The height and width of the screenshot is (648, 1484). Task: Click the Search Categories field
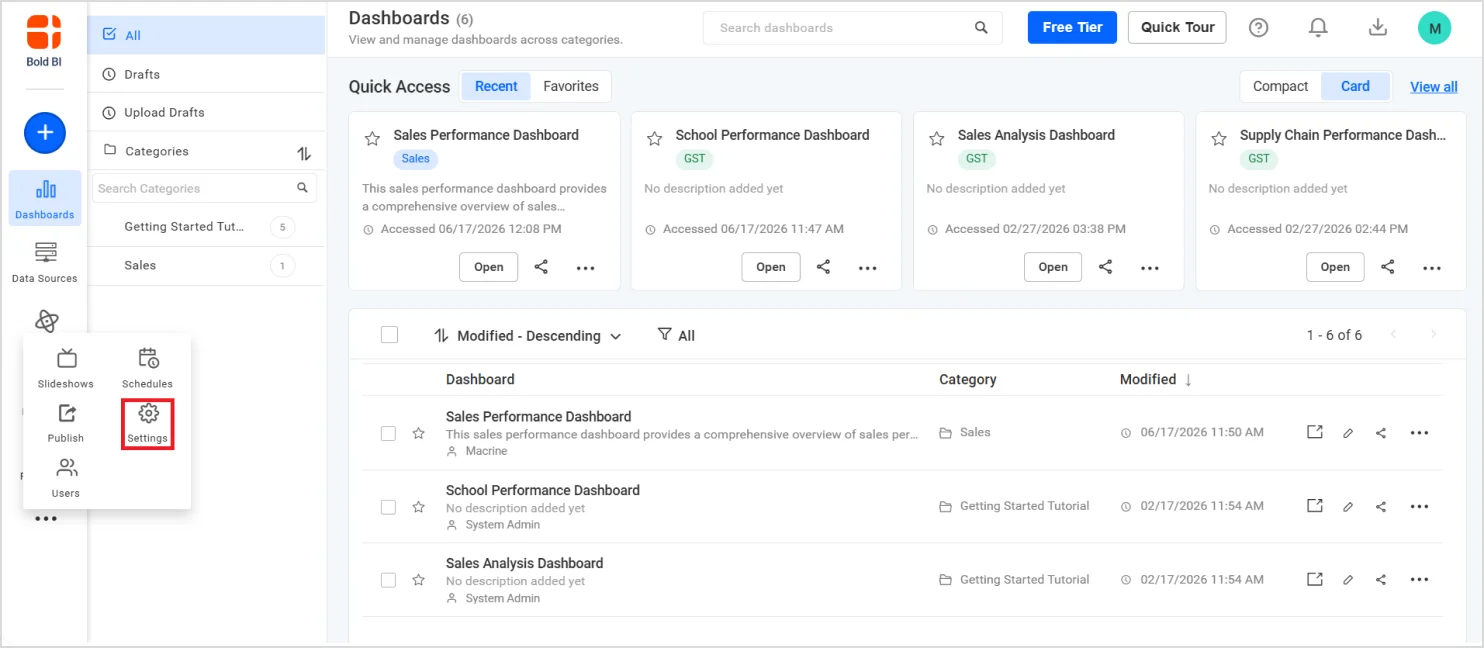click(204, 188)
